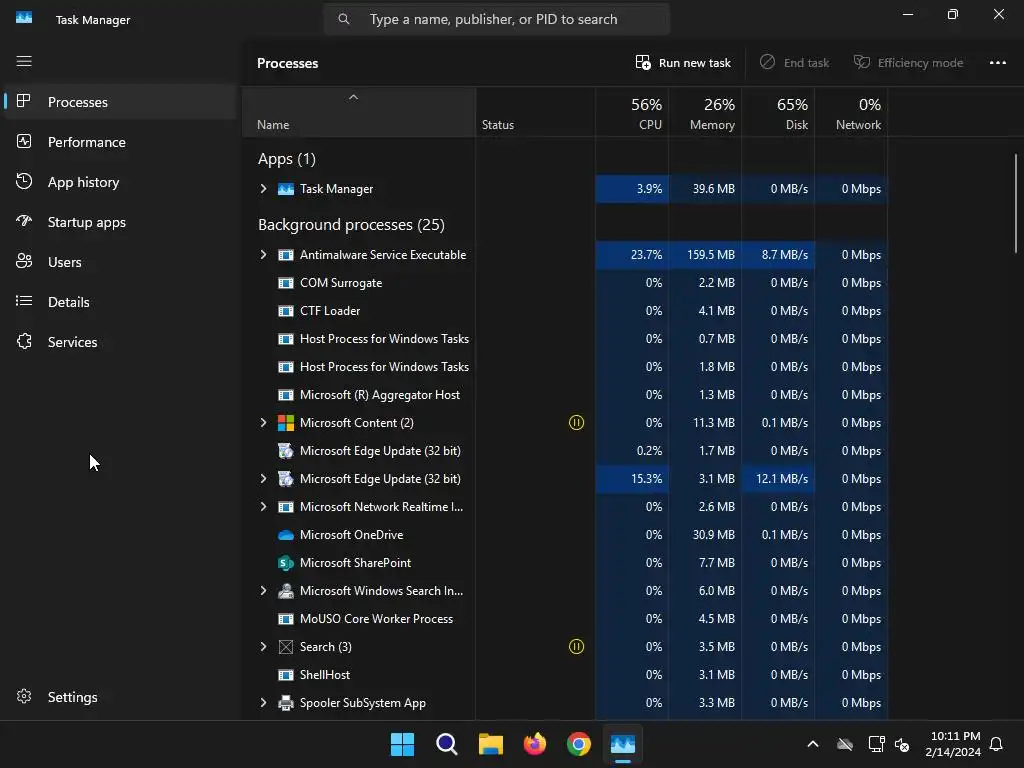Click the End task button
This screenshot has width=1024, height=768.
794,63
